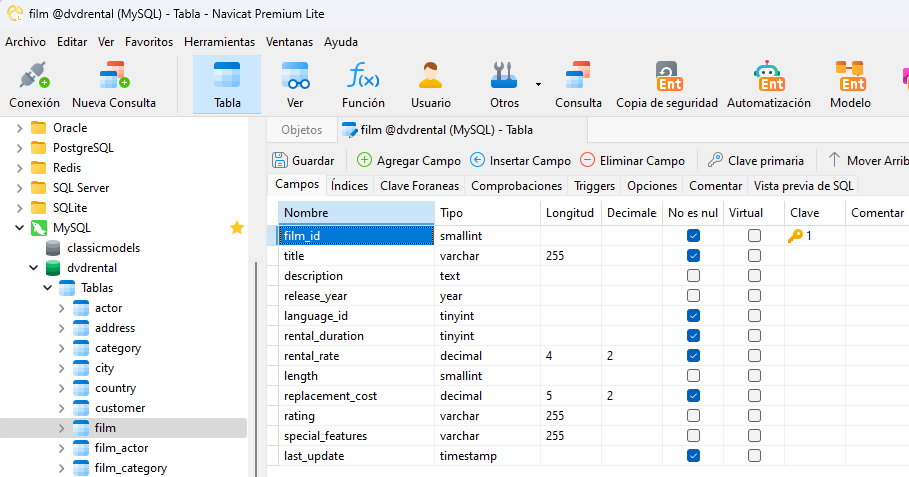Image resolution: width=909 pixels, height=477 pixels.
Task: Open Copia de seguridad icon
Action: [x=668, y=76]
